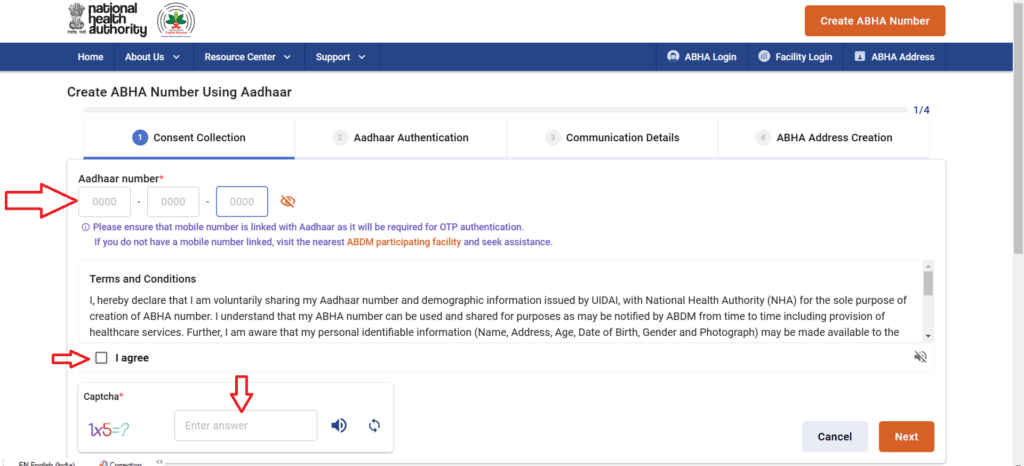This screenshot has width=1024, height=466.
Task: Expand the Support dropdown menu
Action: pyautogui.click(x=341, y=57)
